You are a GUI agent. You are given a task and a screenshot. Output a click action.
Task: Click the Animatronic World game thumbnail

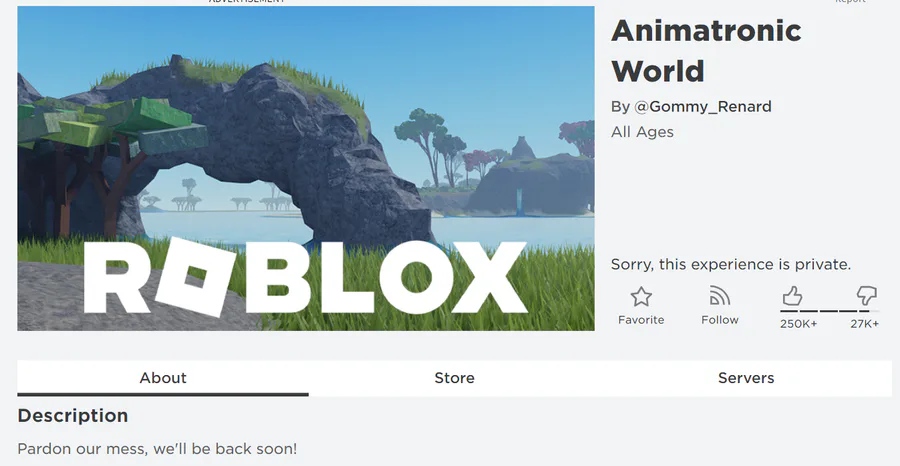(x=306, y=168)
